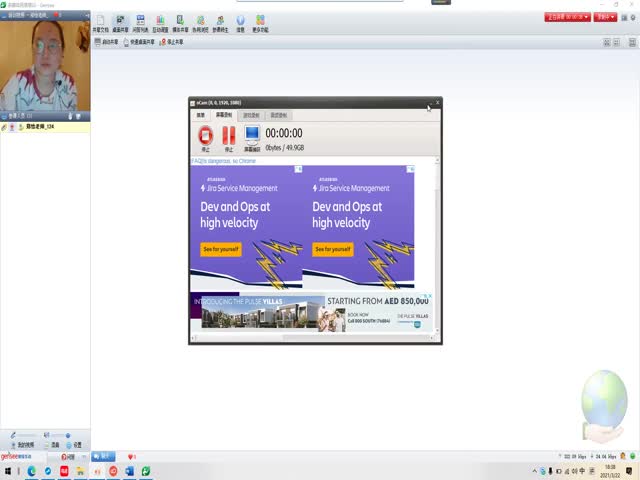The height and width of the screenshot is (480, 640).
Task: Click the red Stop record button in oCam
Action: coord(206,135)
